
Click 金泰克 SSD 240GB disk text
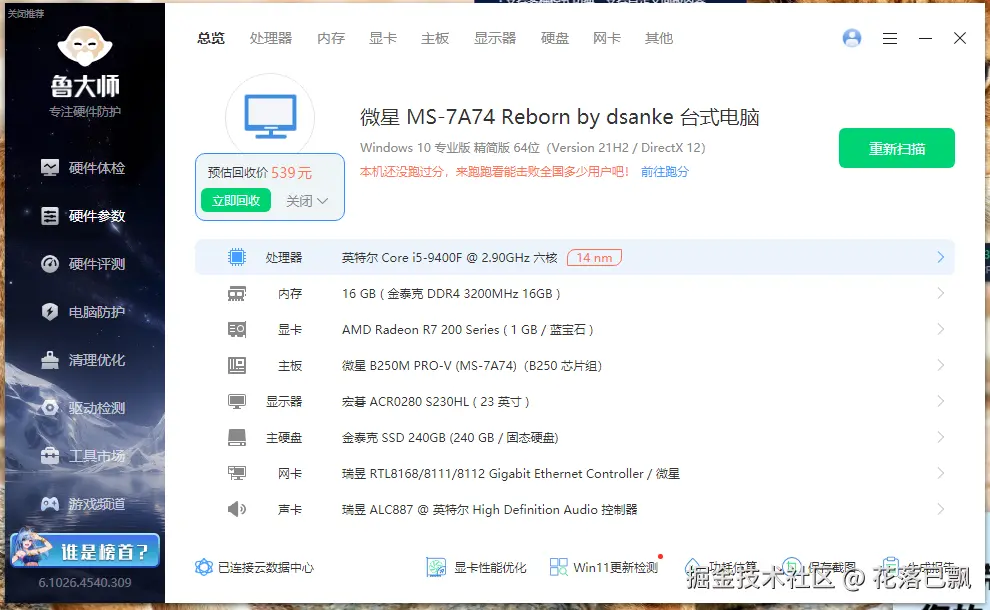[450, 438]
